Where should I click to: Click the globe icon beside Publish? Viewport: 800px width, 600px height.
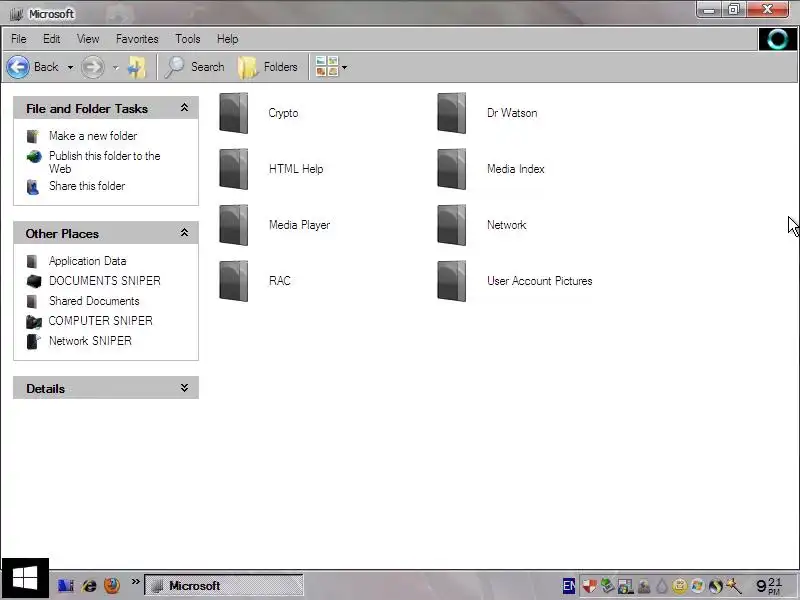34,156
